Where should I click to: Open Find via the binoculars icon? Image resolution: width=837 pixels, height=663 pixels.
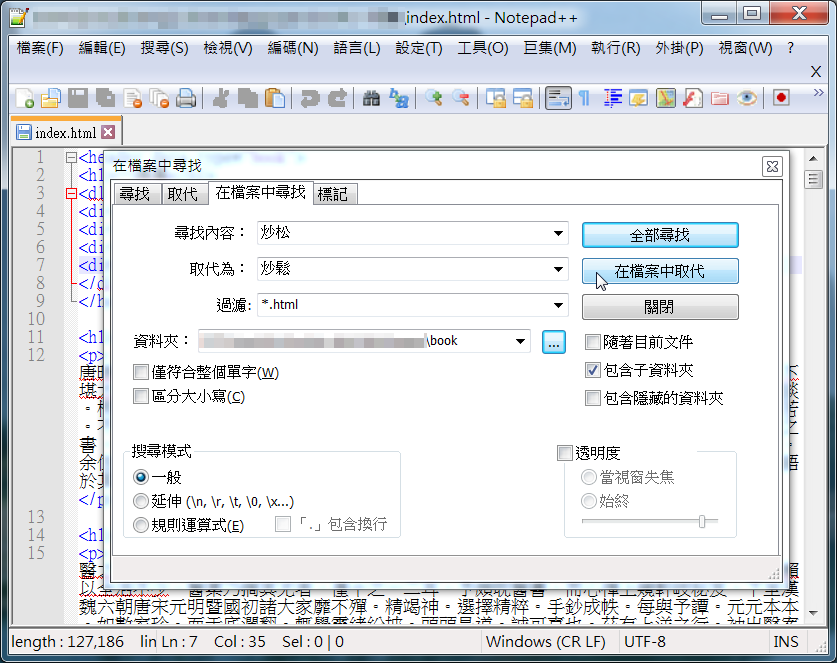click(x=371, y=98)
